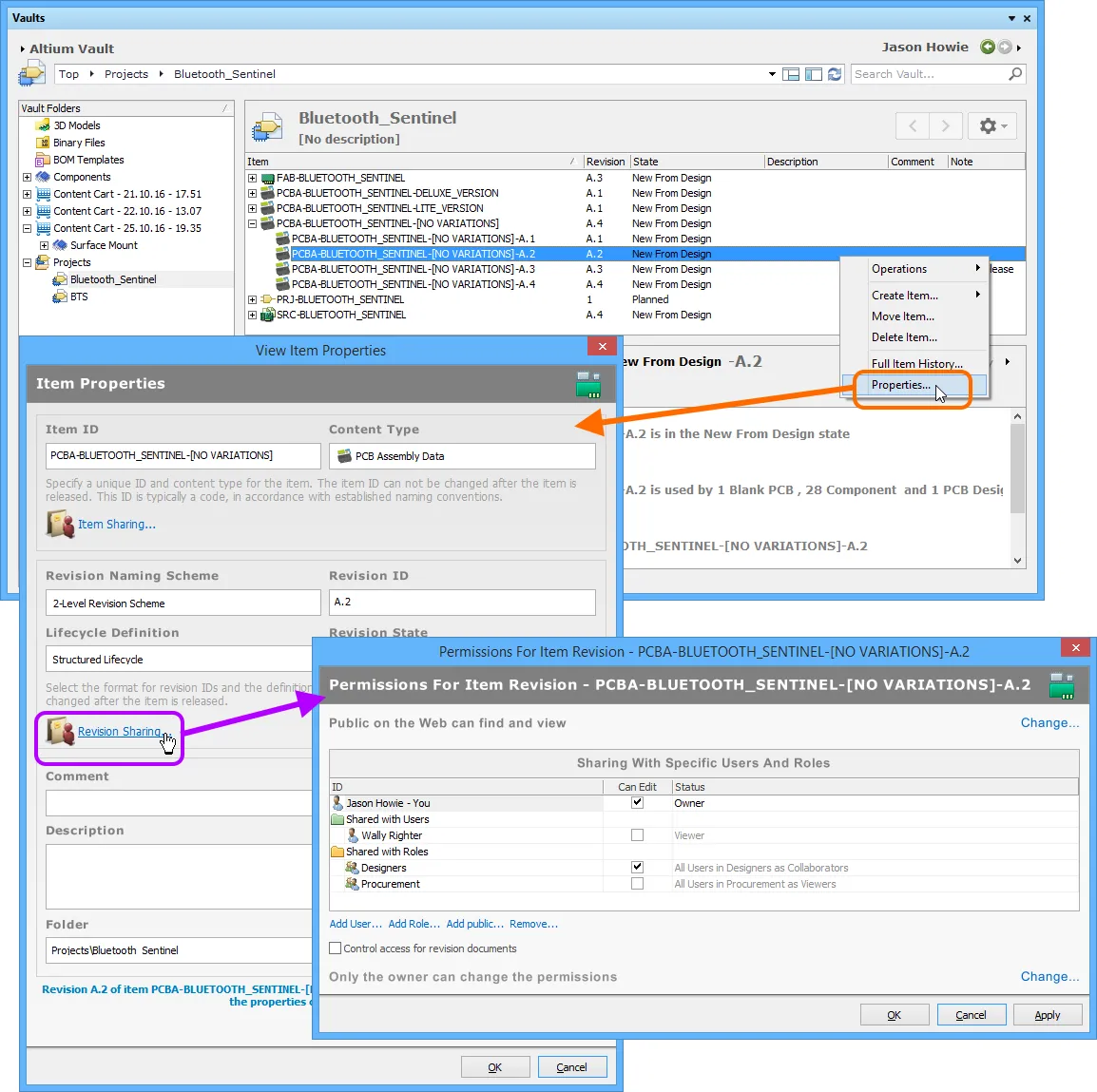Viewport: 1097px width, 1092px height.
Task: Choose Properties... from context menu
Action: click(915, 385)
